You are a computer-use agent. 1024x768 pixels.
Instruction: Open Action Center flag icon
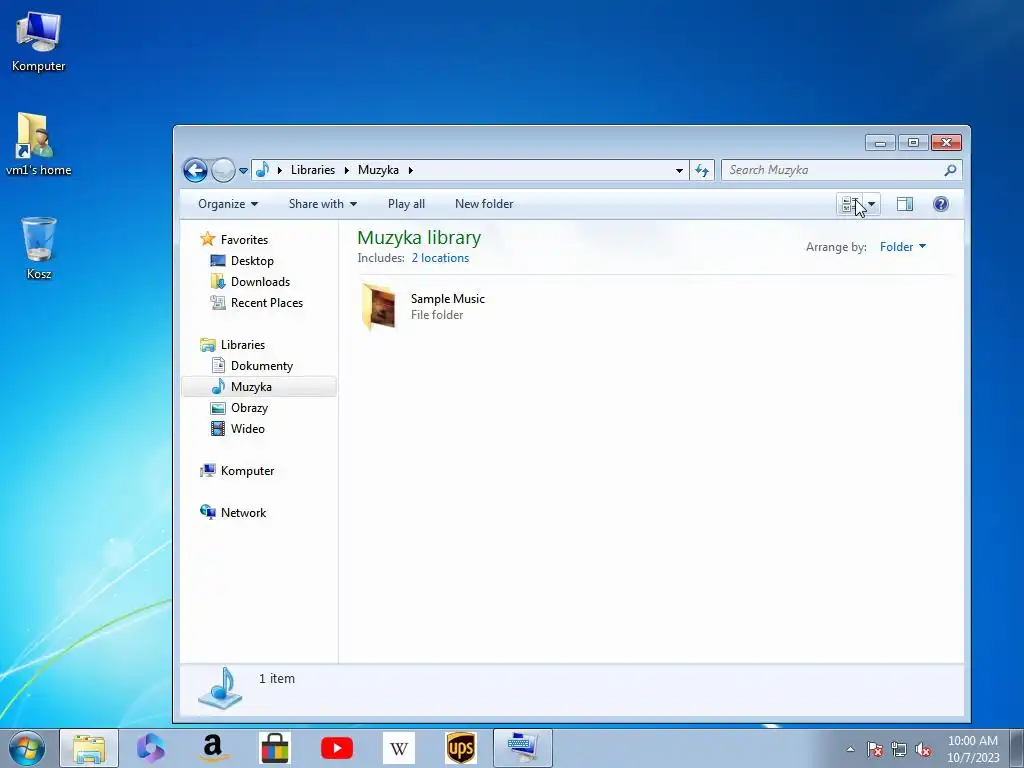click(875, 749)
